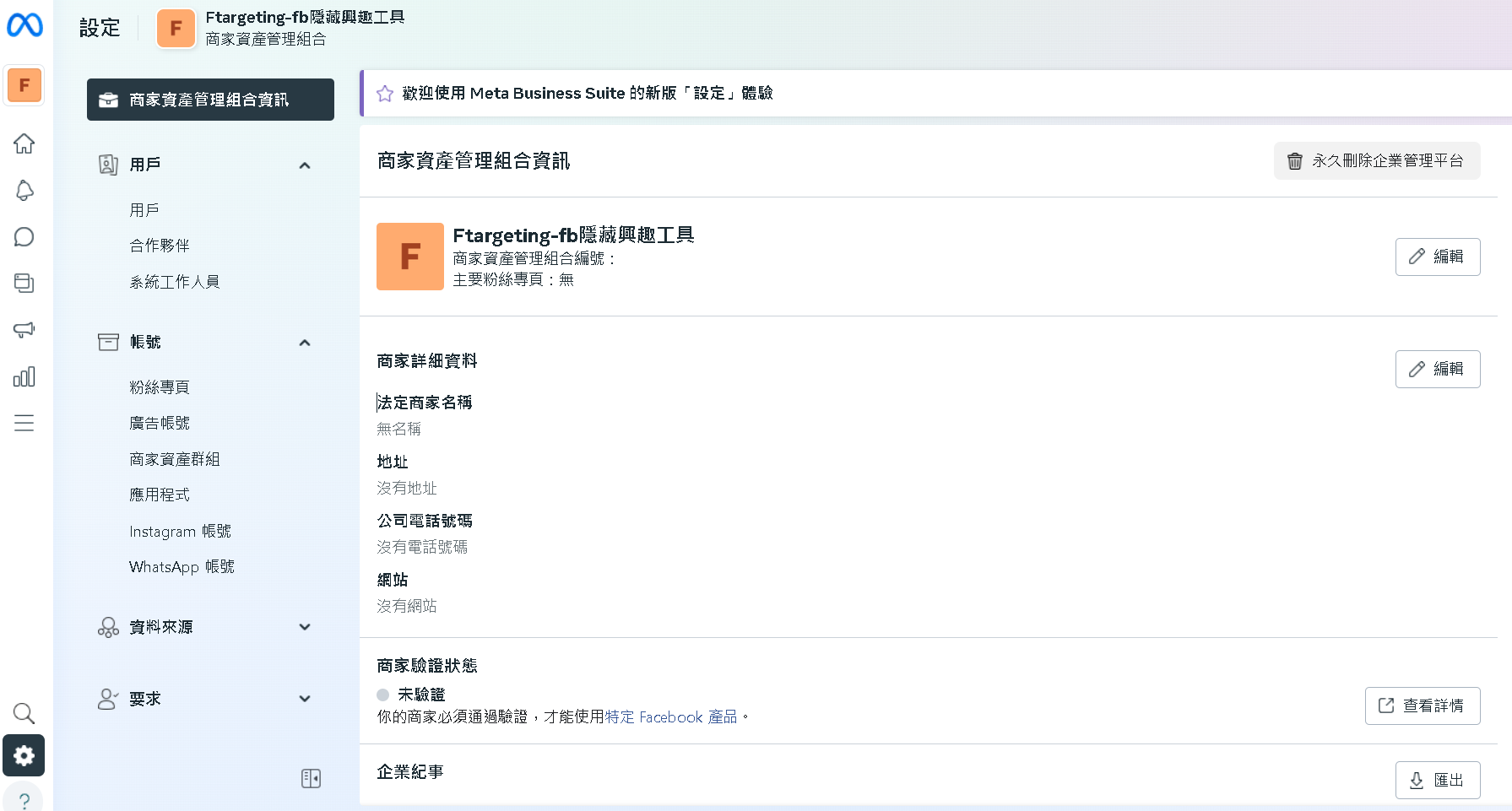This screenshot has width=1512, height=811.
Task: Open the insights bar chart icon
Action: (24, 376)
